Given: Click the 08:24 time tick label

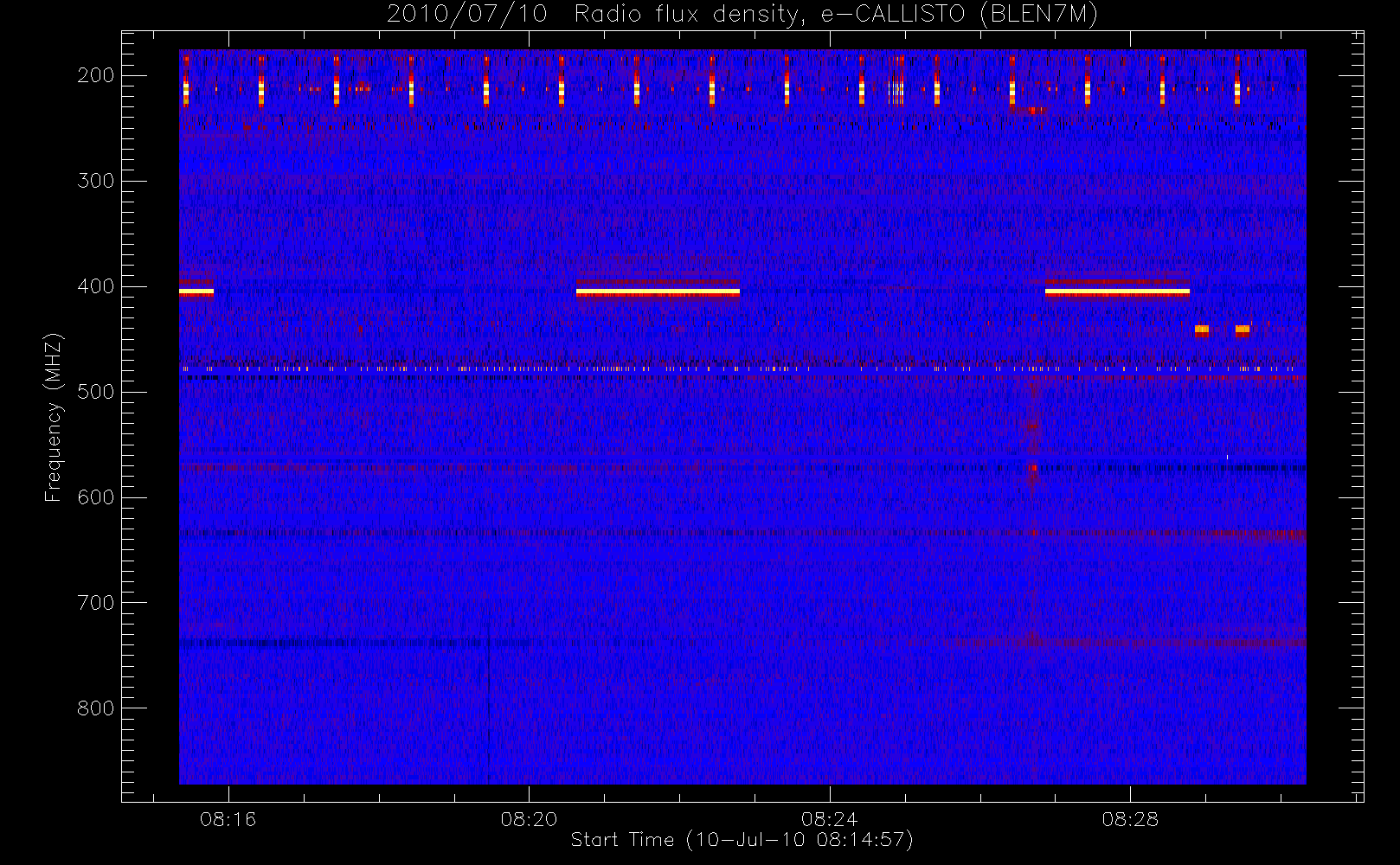Looking at the screenshot, I should tap(829, 819).
